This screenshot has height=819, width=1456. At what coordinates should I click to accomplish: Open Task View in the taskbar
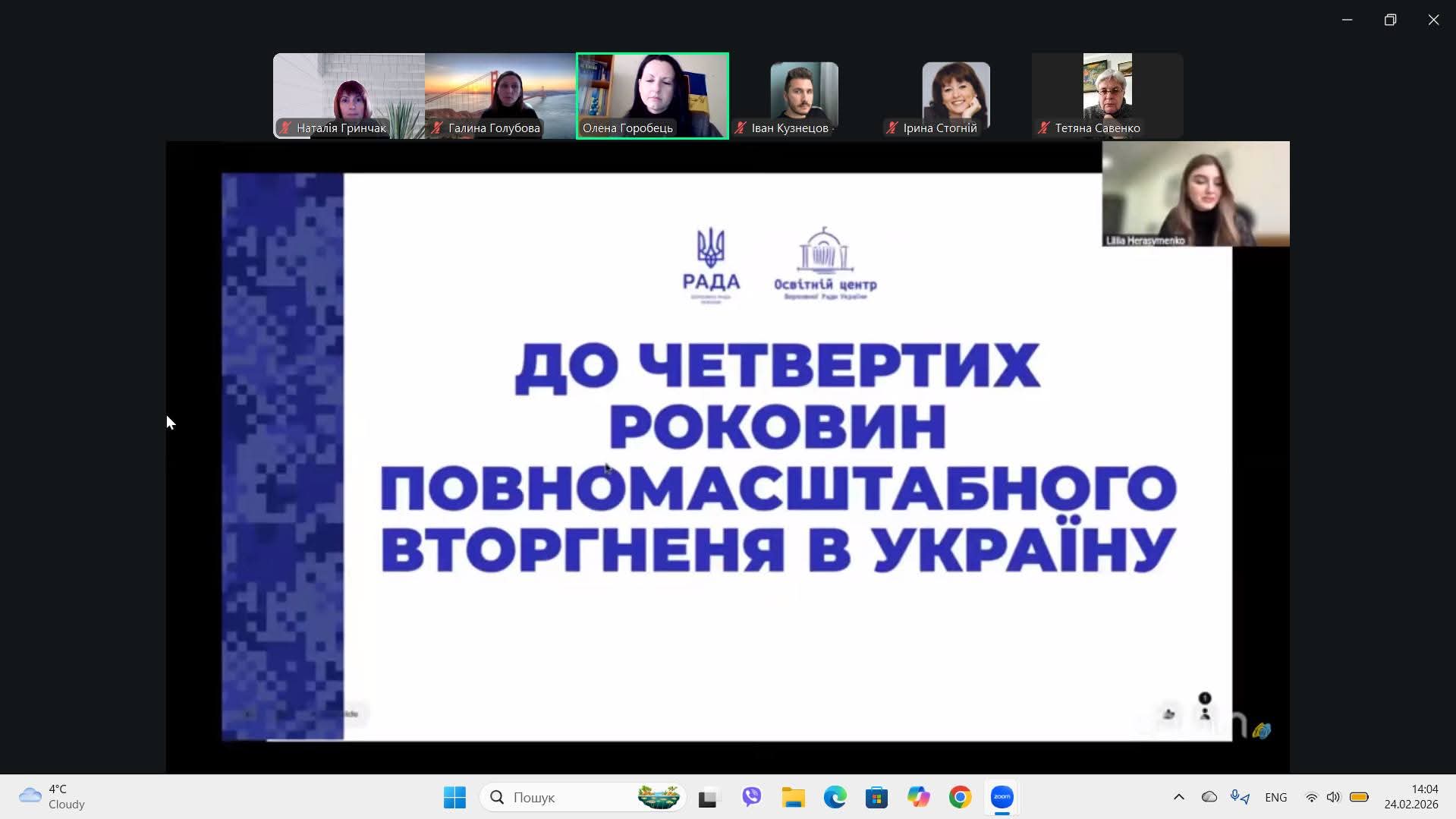707,797
